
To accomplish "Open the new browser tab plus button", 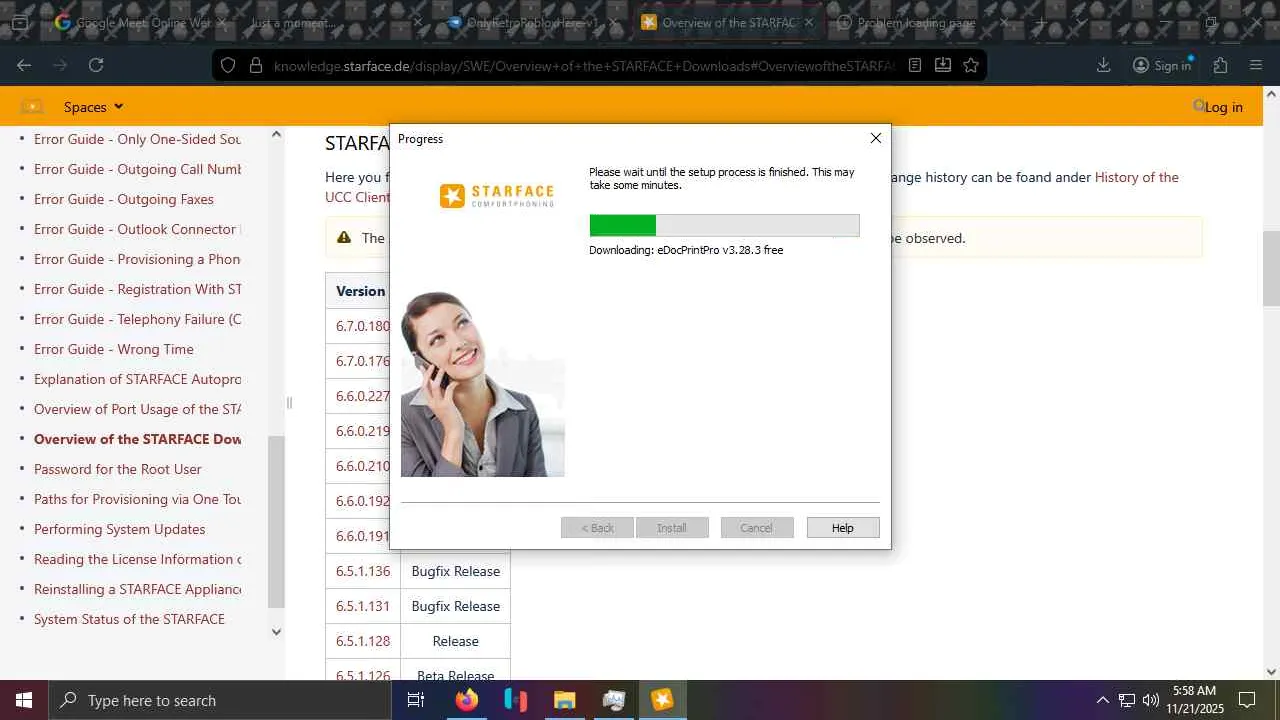I will click(x=1041, y=22).
